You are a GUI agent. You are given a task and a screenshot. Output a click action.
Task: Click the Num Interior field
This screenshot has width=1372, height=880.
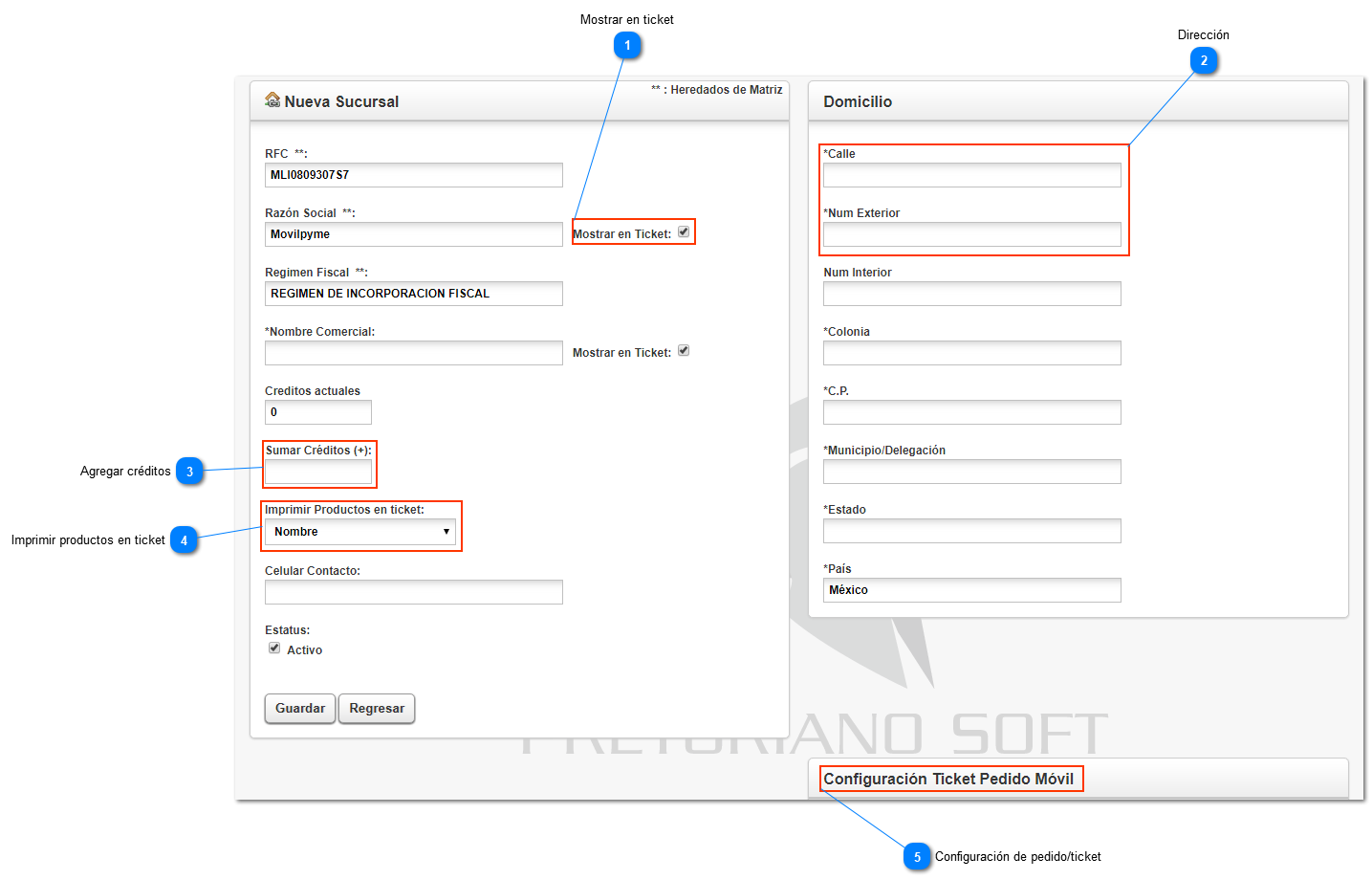pos(972,294)
